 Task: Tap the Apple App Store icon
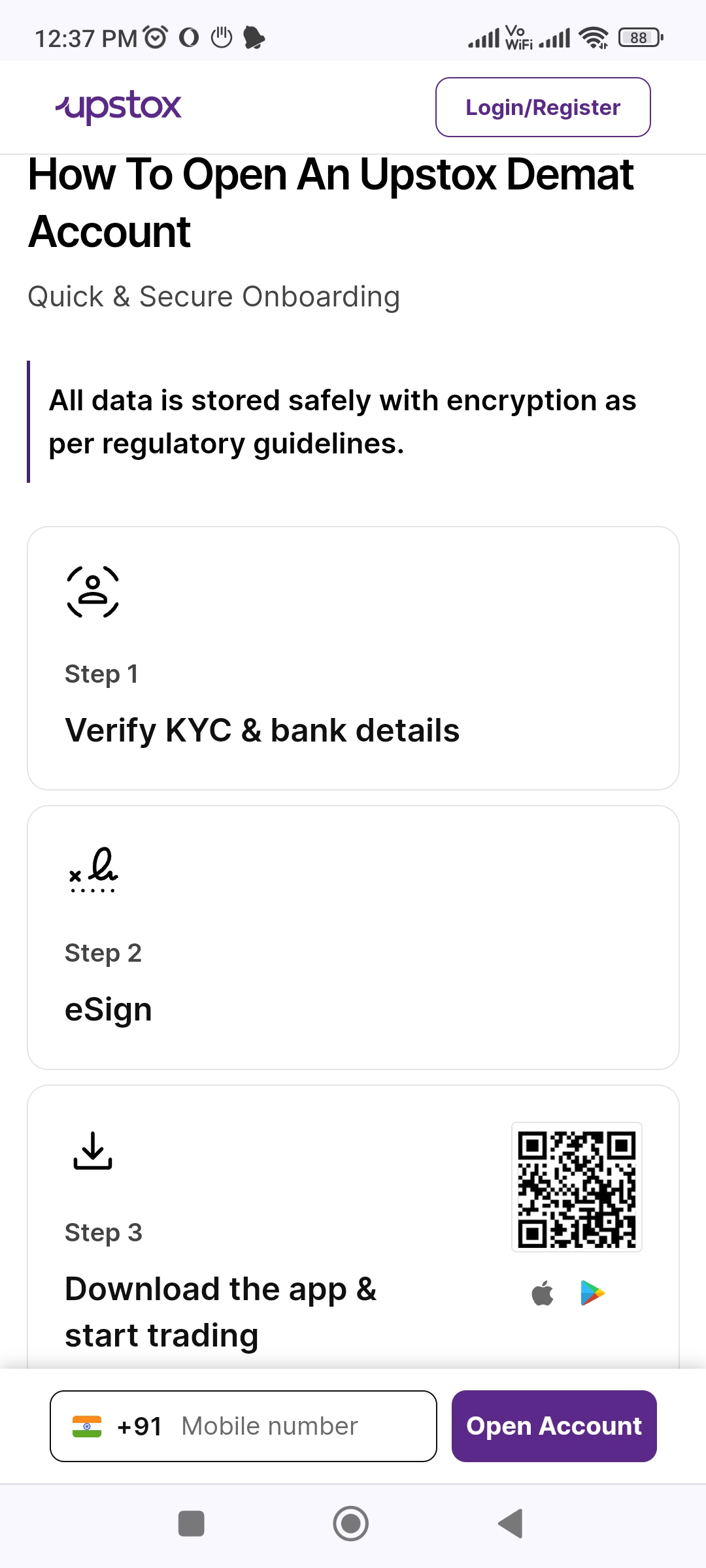543,1293
